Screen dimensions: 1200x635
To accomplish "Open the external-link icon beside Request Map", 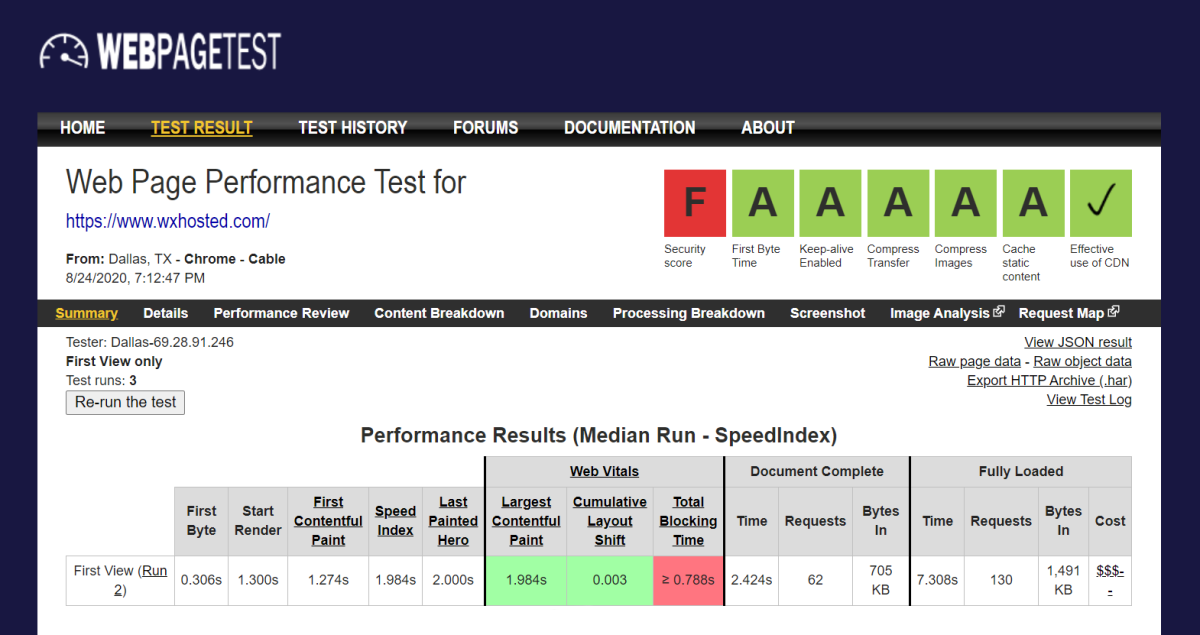I will 1114,312.
